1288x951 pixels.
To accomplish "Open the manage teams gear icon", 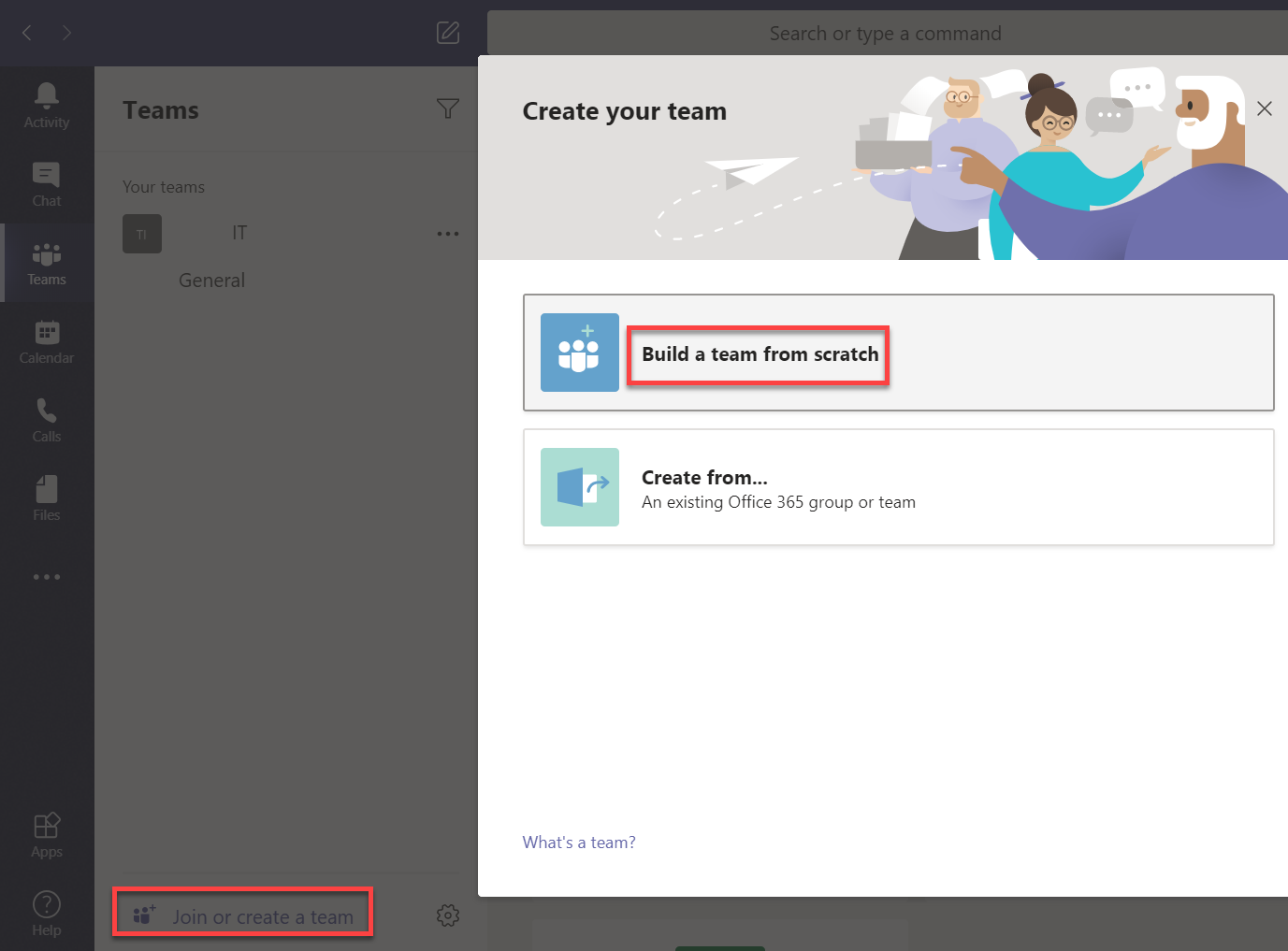I will (x=448, y=915).
